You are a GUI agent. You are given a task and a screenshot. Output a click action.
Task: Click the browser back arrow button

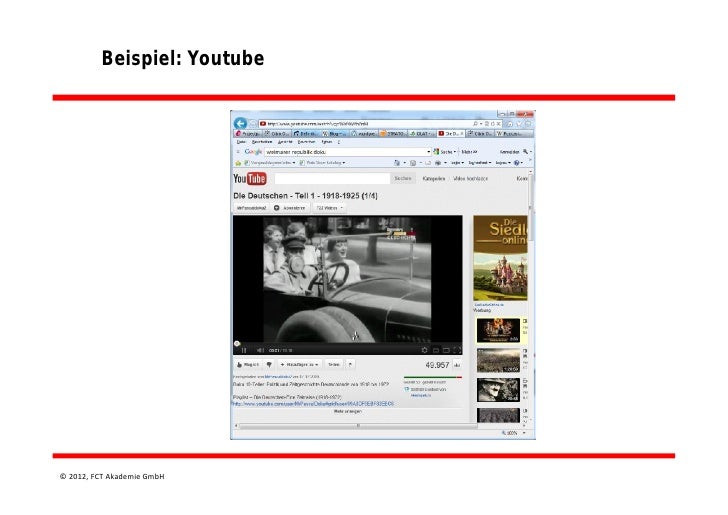(x=240, y=124)
